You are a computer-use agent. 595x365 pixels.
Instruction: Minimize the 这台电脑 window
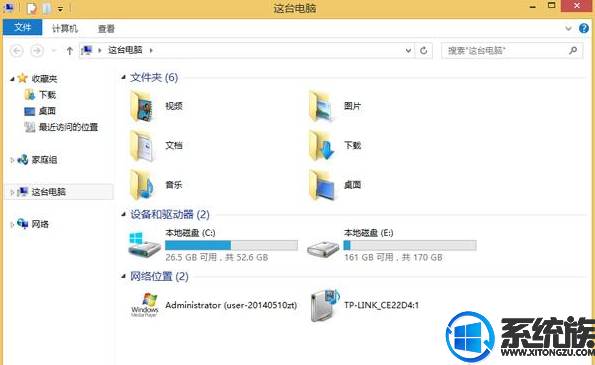click(x=533, y=7)
